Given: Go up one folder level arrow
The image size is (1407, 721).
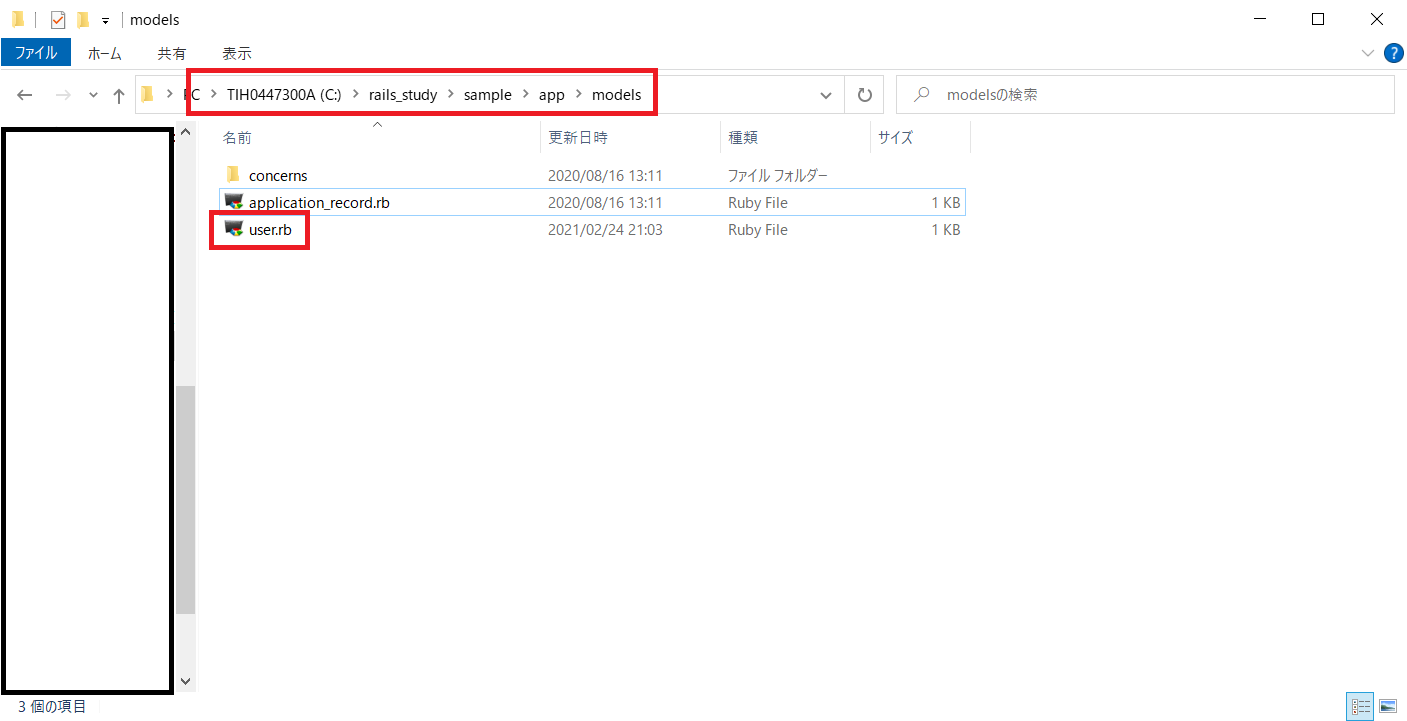Looking at the screenshot, I should [x=119, y=95].
